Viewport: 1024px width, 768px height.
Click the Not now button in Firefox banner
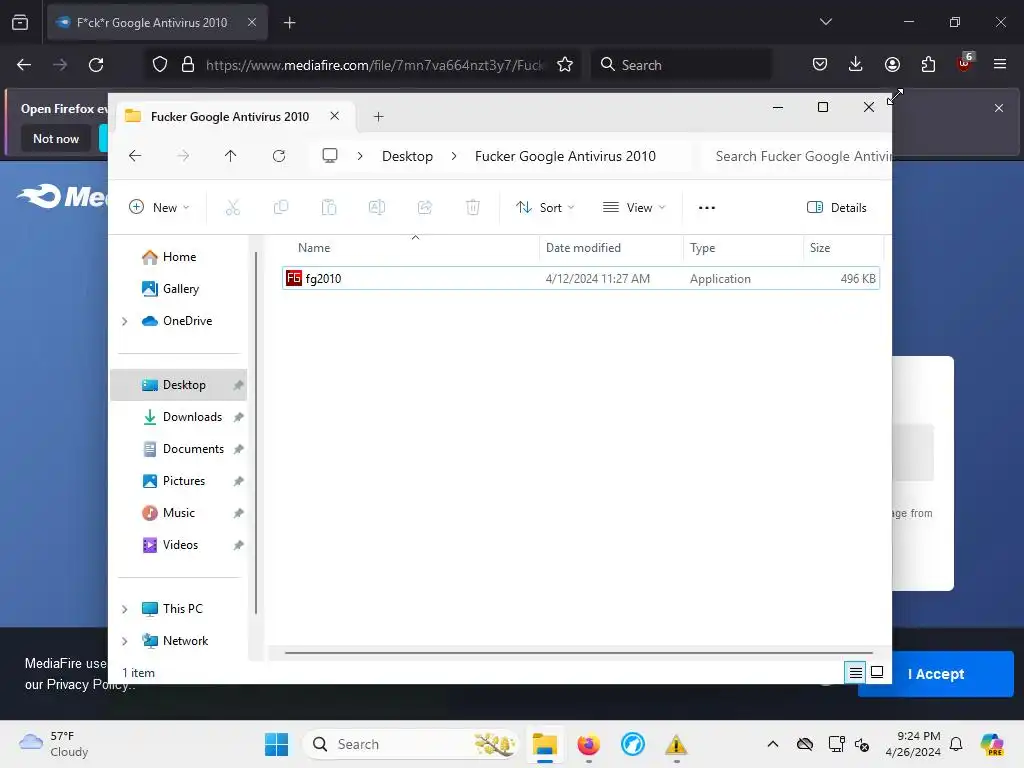(56, 138)
